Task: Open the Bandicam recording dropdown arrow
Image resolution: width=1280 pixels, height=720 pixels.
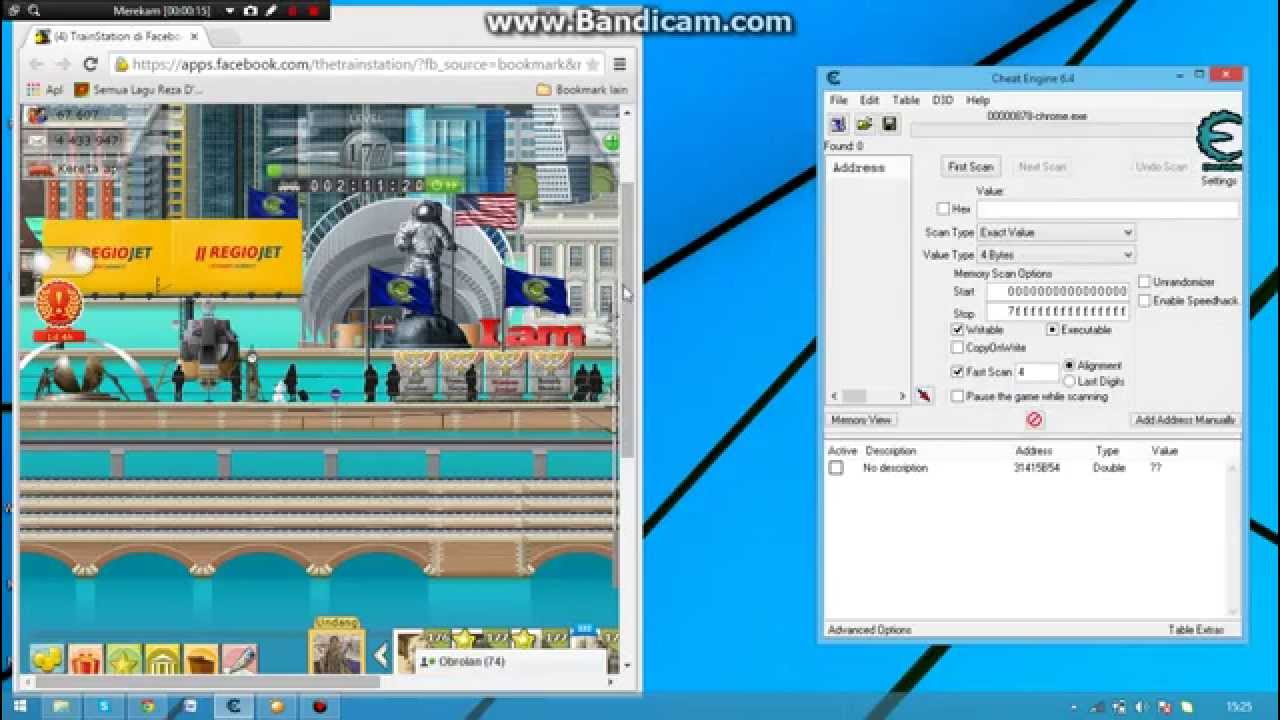Action: 229,11
